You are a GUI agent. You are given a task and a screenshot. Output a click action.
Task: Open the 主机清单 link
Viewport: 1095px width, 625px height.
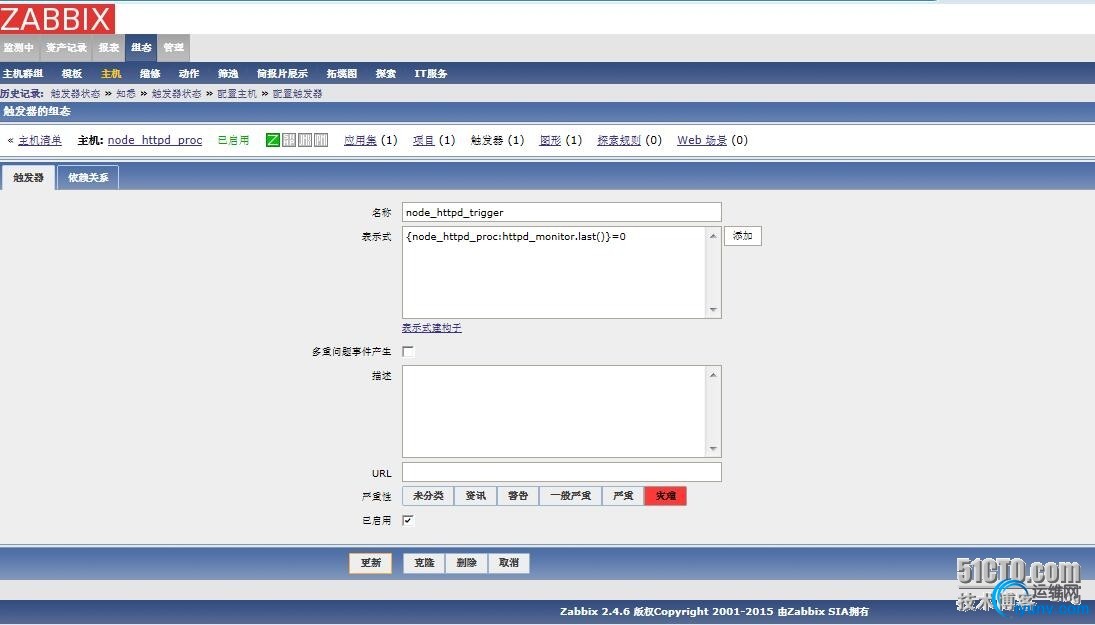[x=40, y=140]
